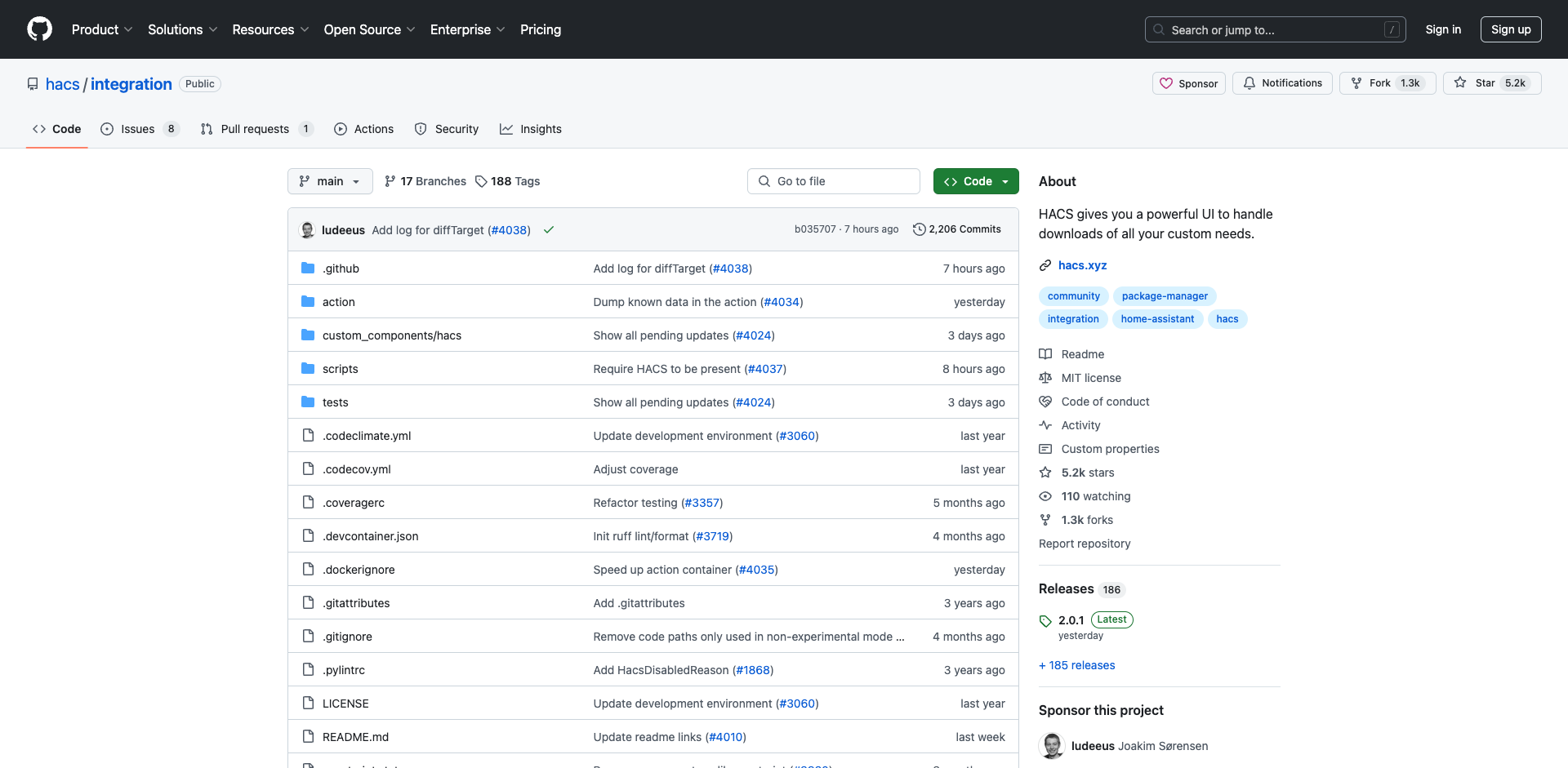Click the eye icon next to 110 watching
The width and height of the screenshot is (1568, 768).
(x=1045, y=496)
